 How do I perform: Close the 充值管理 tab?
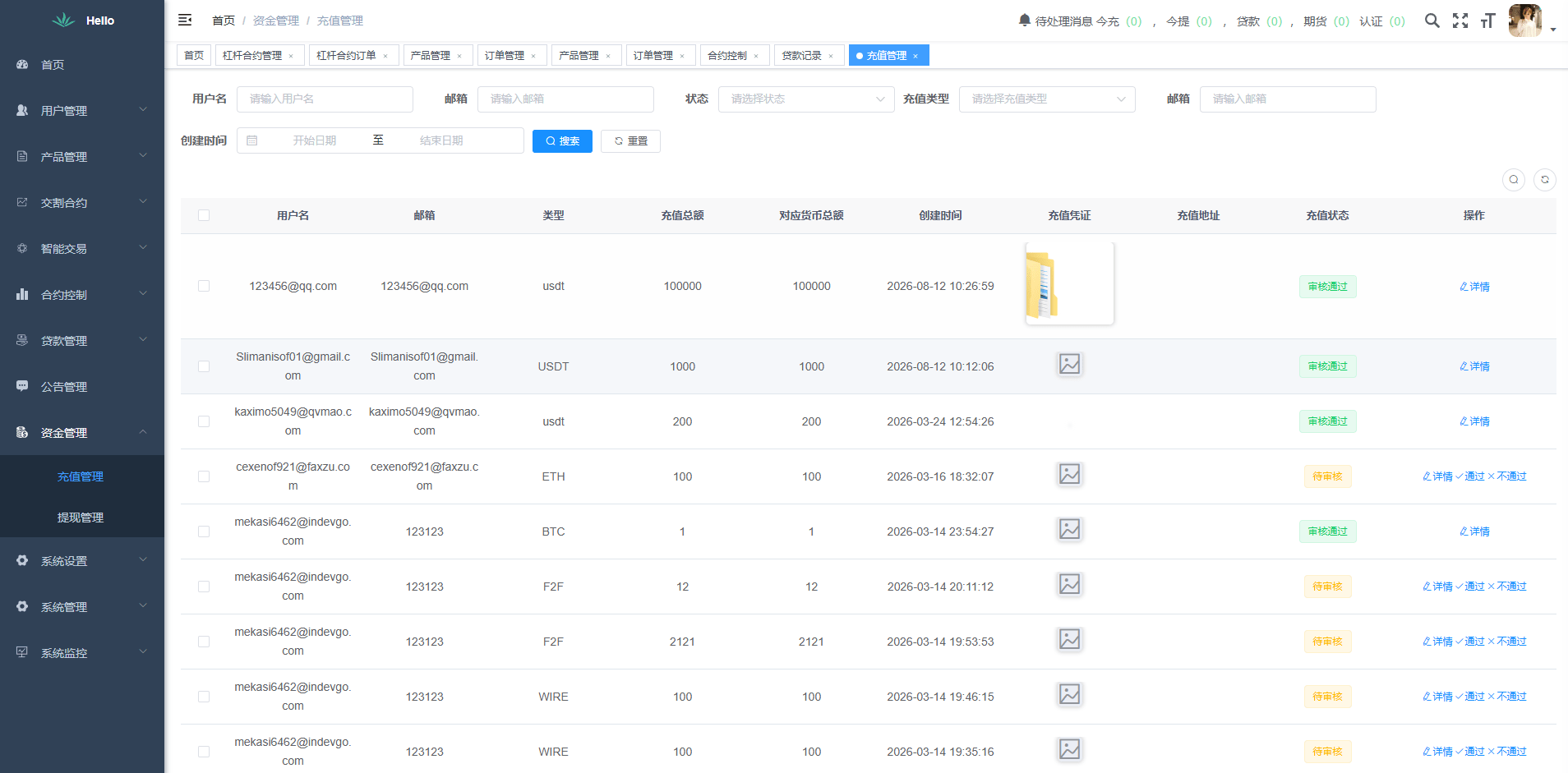click(x=915, y=56)
